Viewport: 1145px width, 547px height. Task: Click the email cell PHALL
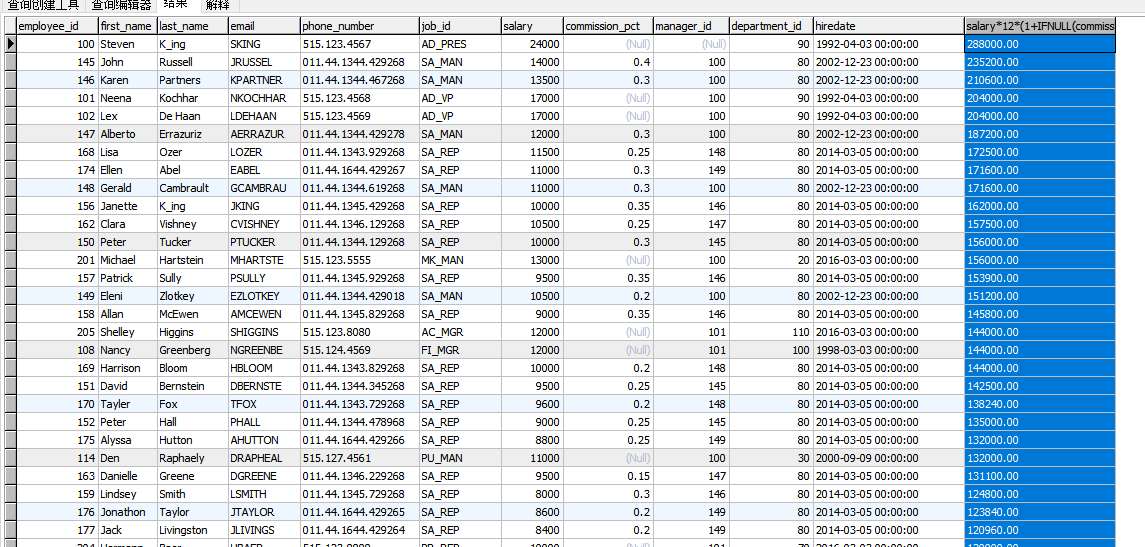[x=264, y=422]
